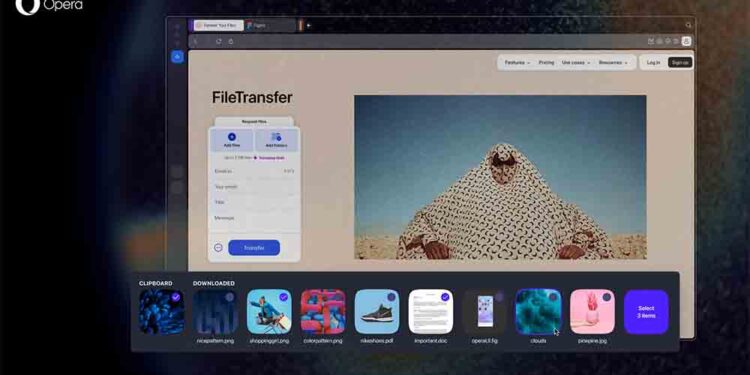Check the nicepattern.png selection circle
The image size is (750, 375).
[230, 297]
